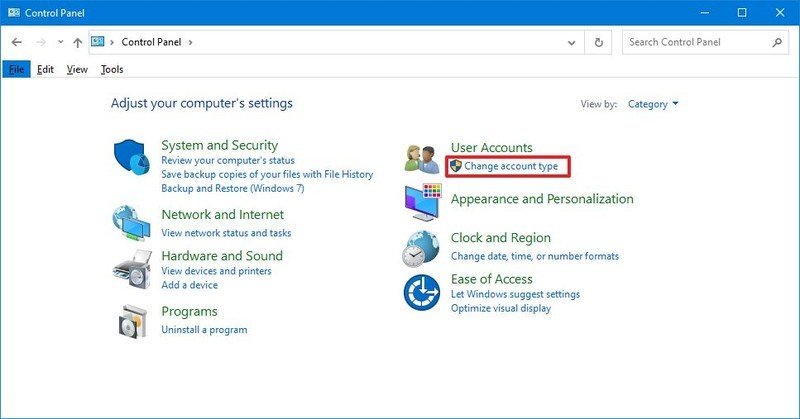Click the Clock and Region globe icon

point(421,249)
